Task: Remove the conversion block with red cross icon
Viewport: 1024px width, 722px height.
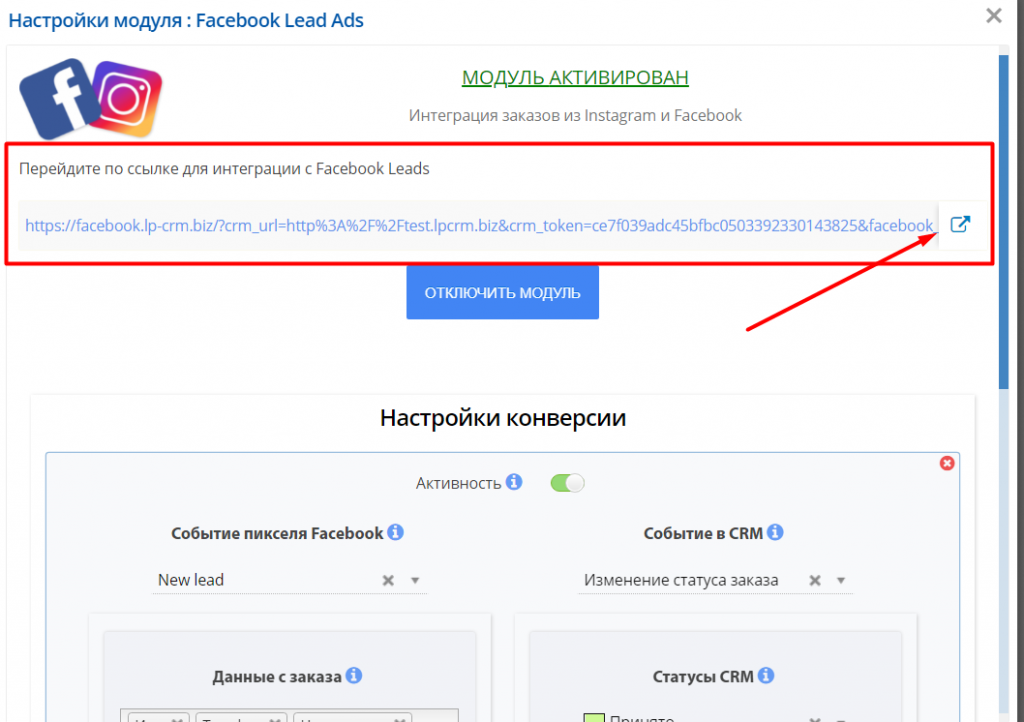Action: (x=947, y=463)
